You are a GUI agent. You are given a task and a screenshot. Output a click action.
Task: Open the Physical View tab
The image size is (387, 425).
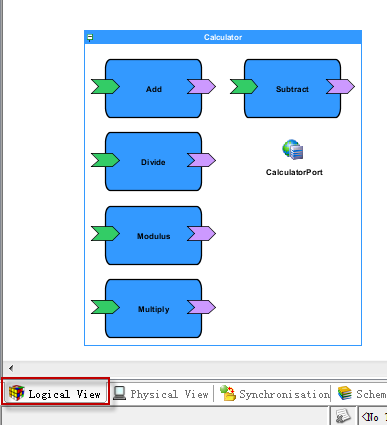click(x=162, y=394)
